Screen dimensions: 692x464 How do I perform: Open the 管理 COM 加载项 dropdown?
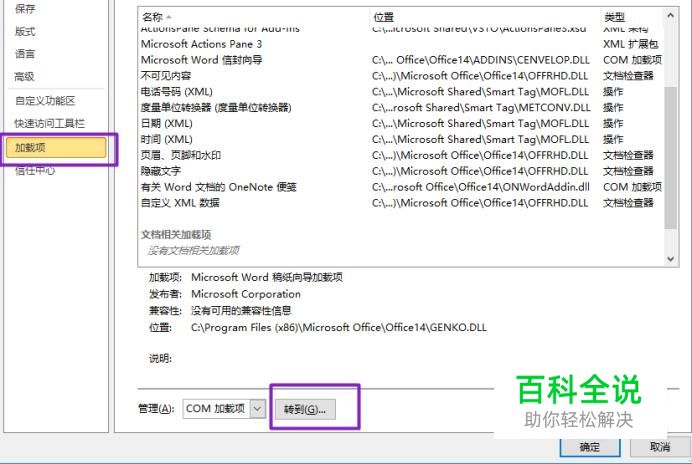pos(224,409)
